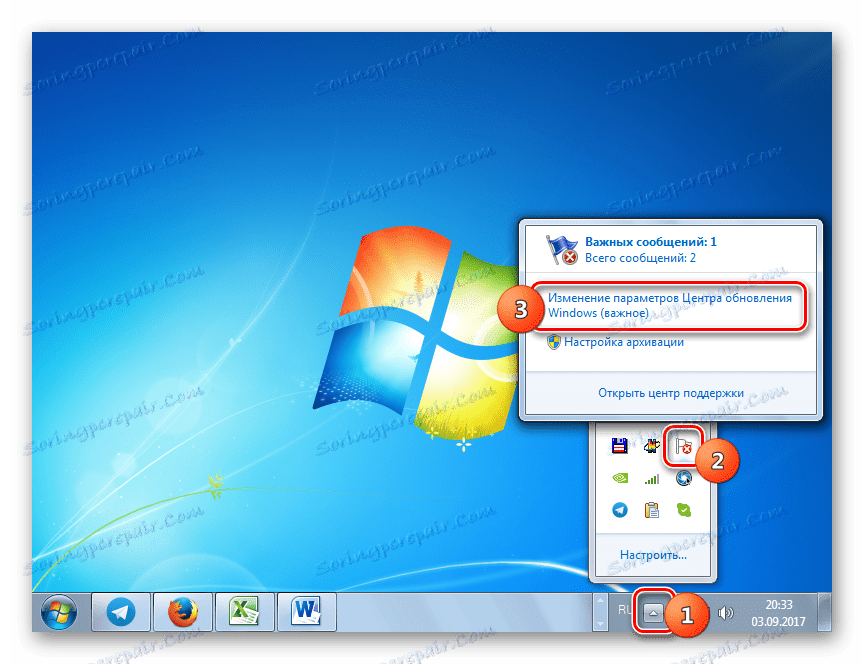Open Word from the taskbar
The width and height of the screenshot is (864, 664).
coord(306,612)
